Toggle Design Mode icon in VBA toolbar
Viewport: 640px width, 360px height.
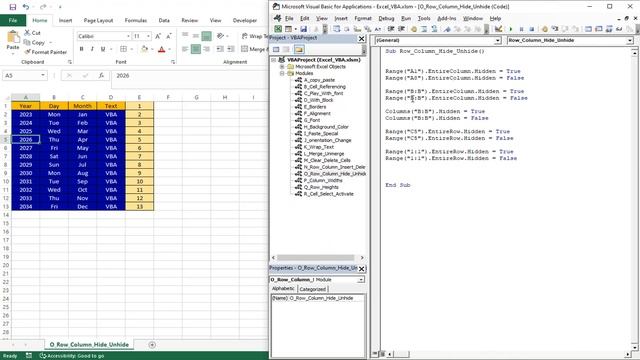point(498,29)
